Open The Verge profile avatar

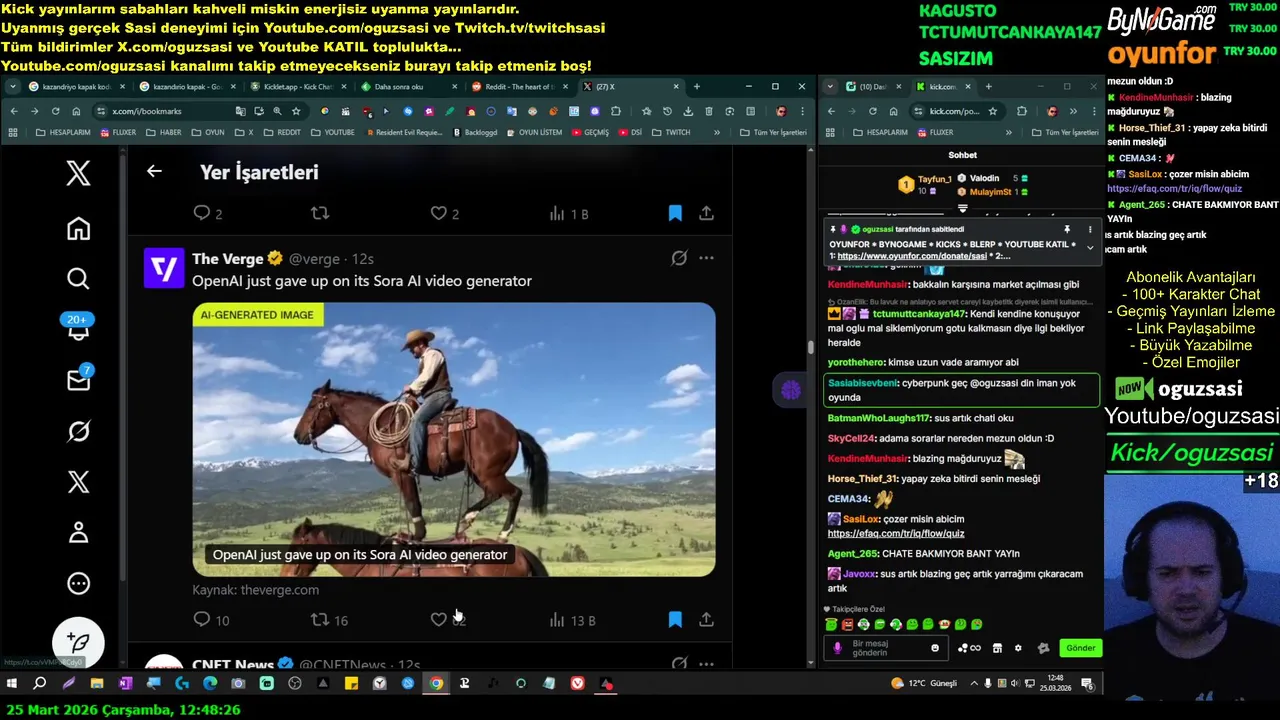[x=164, y=268]
